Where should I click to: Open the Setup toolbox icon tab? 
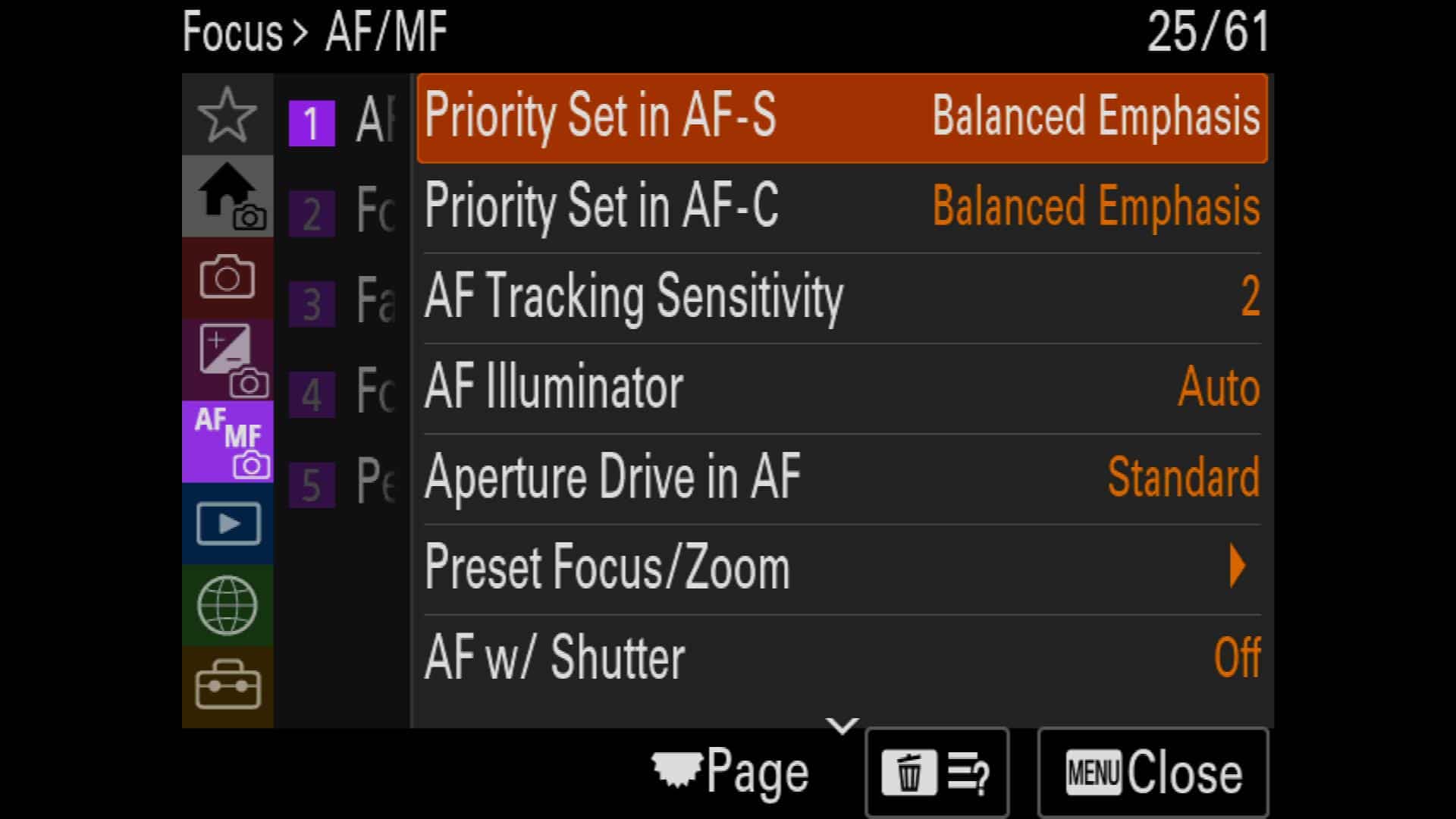click(x=227, y=686)
